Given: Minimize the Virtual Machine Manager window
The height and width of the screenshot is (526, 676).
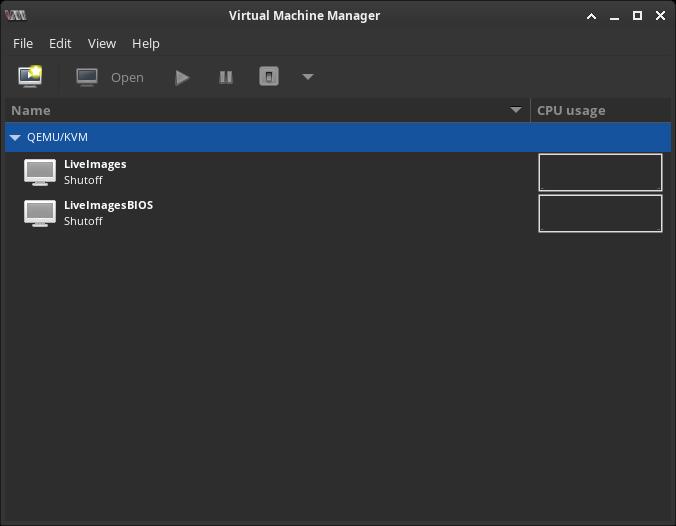Looking at the screenshot, I should click(x=614, y=17).
